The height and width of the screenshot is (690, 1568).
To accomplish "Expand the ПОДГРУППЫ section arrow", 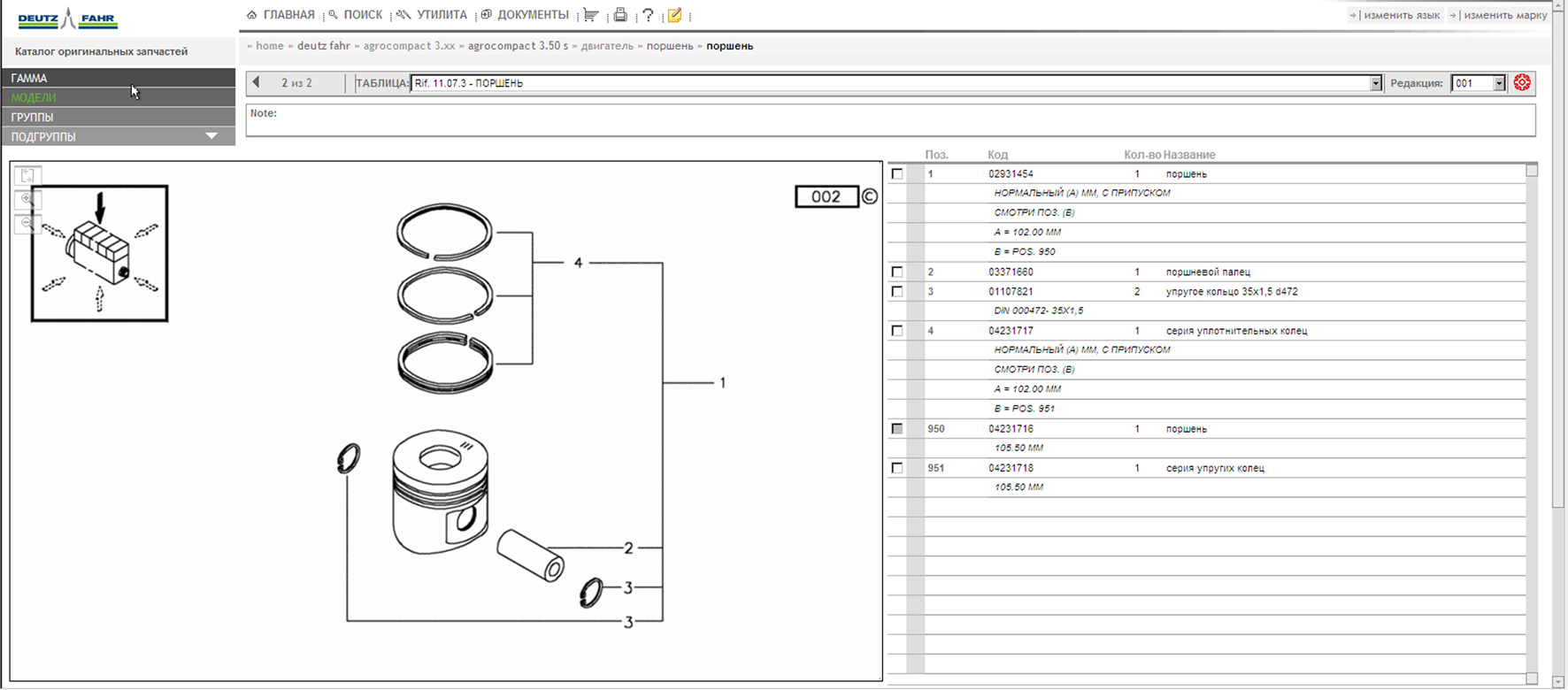I will [x=211, y=136].
